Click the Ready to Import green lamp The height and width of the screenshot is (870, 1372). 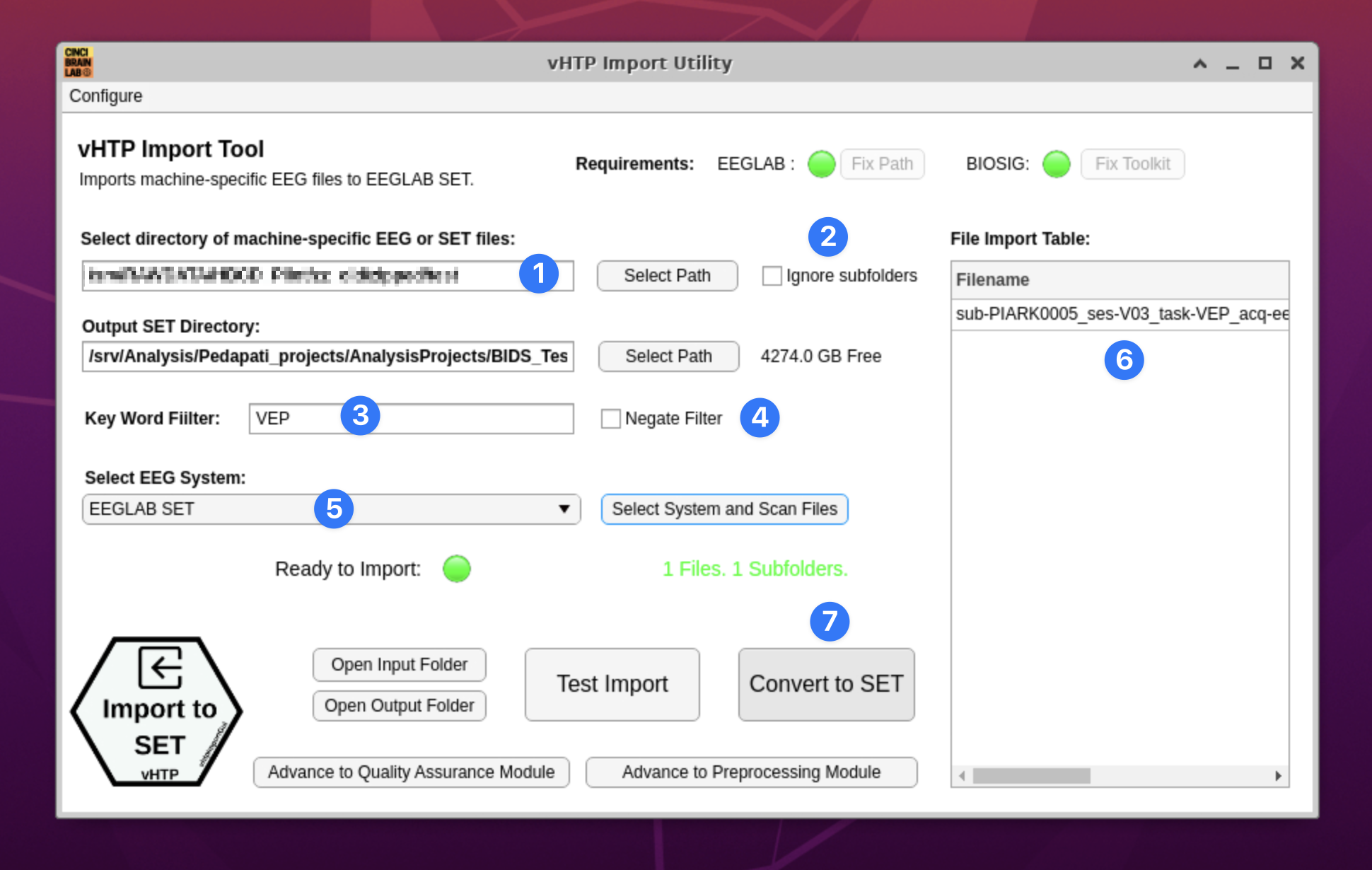pyautogui.click(x=456, y=569)
